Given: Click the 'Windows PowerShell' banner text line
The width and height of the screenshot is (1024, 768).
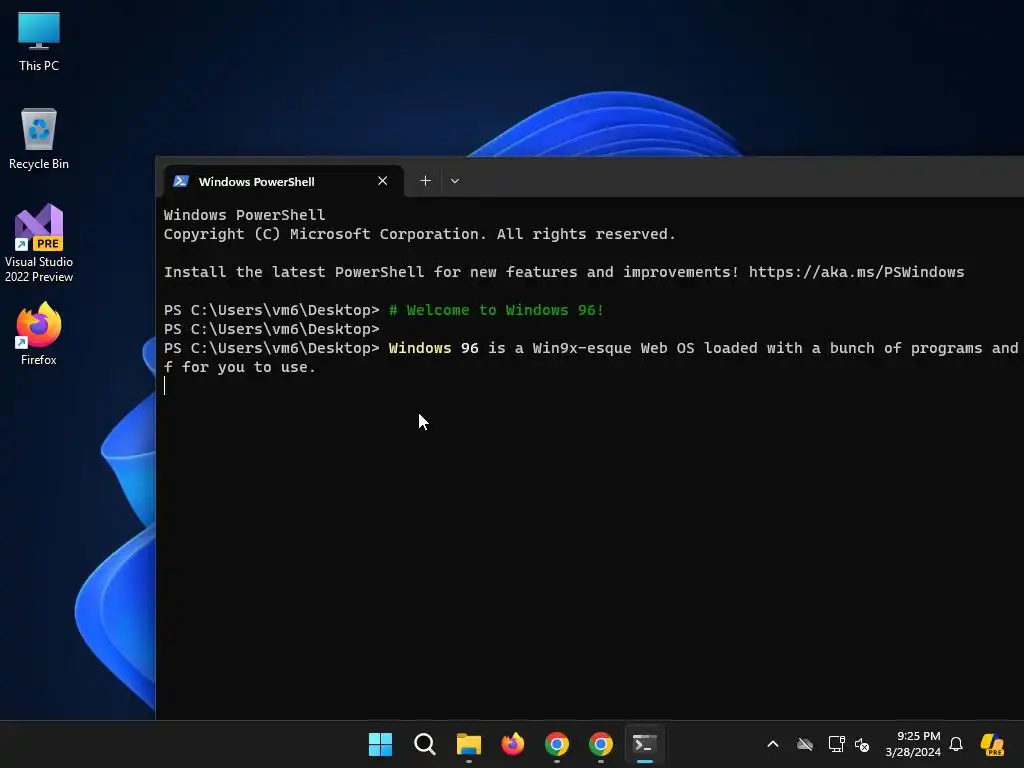Looking at the screenshot, I should point(244,215).
